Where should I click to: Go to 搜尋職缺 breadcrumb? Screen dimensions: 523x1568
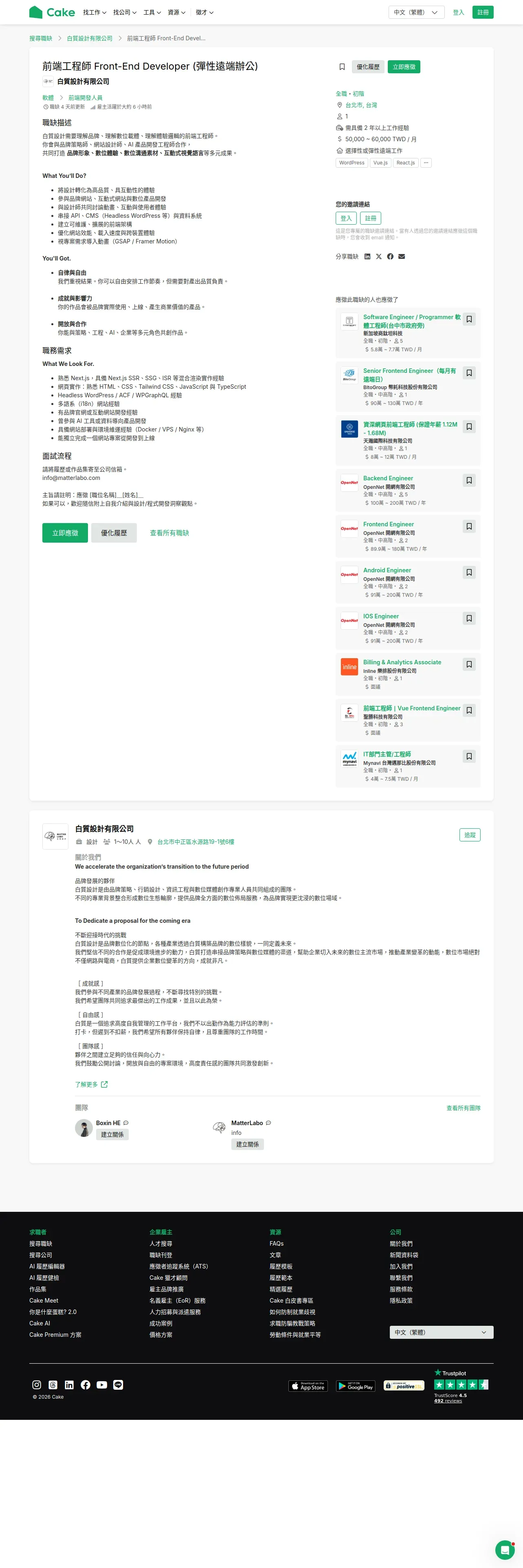41,38
